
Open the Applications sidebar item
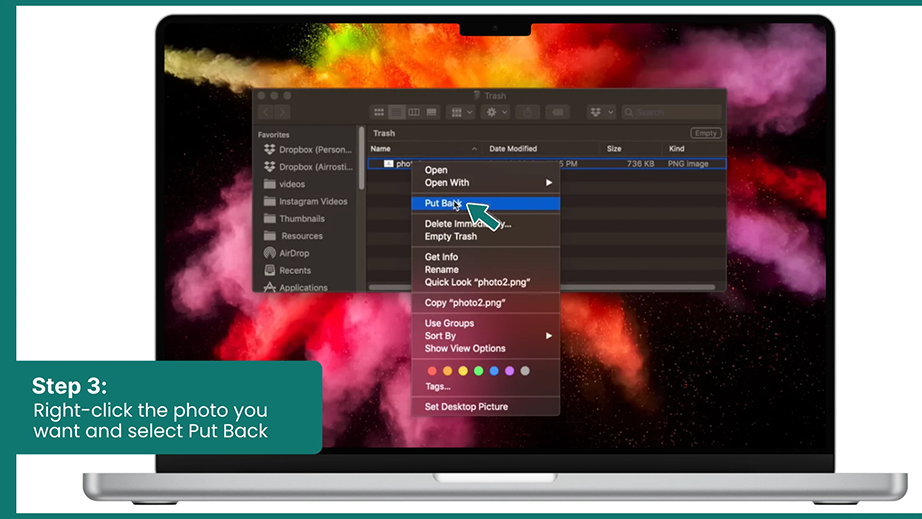[x=296, y=287]
